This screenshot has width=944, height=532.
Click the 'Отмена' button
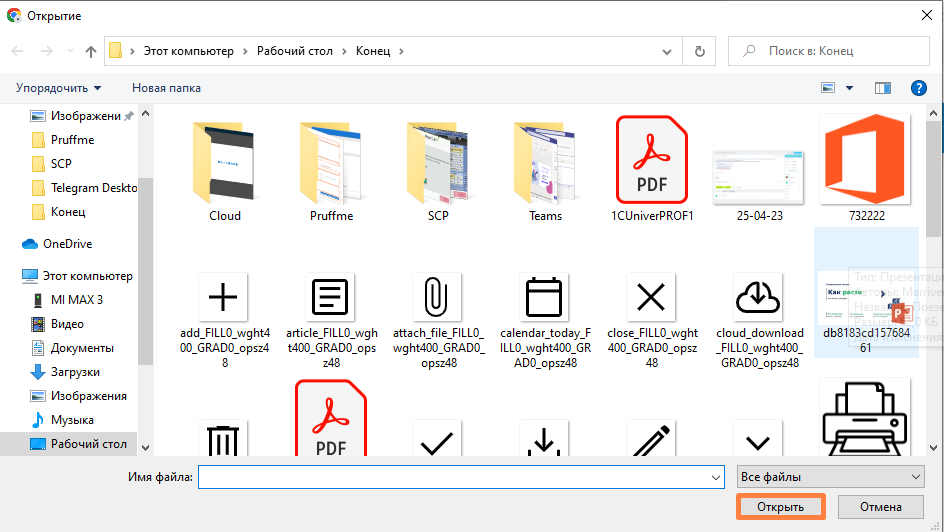click(x=880, y=507)
